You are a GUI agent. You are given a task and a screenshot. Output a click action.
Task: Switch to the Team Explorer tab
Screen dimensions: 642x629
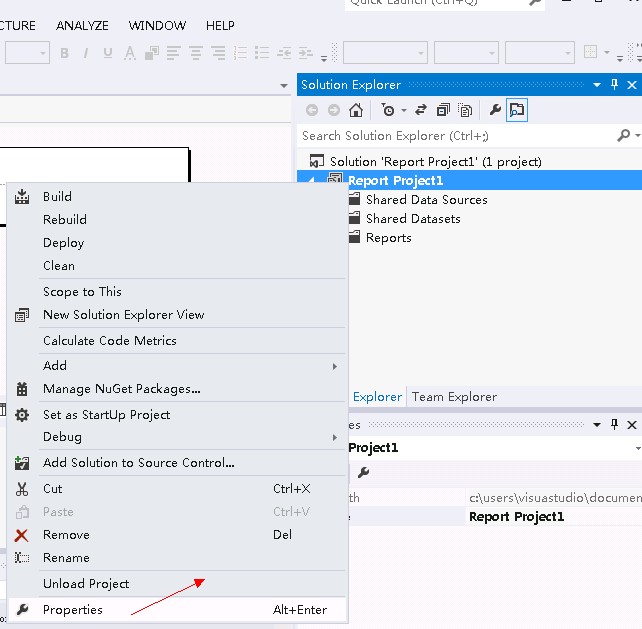coord(454,397)
